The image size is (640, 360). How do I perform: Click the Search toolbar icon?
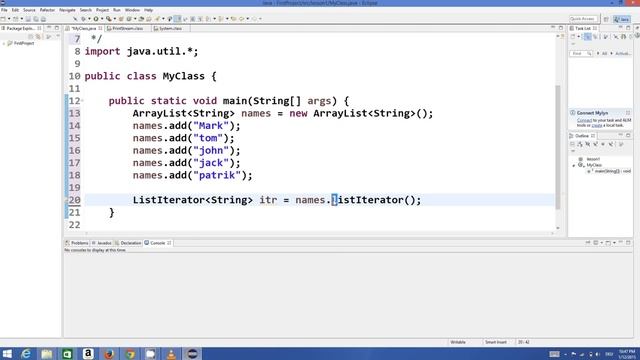[157, 19]
